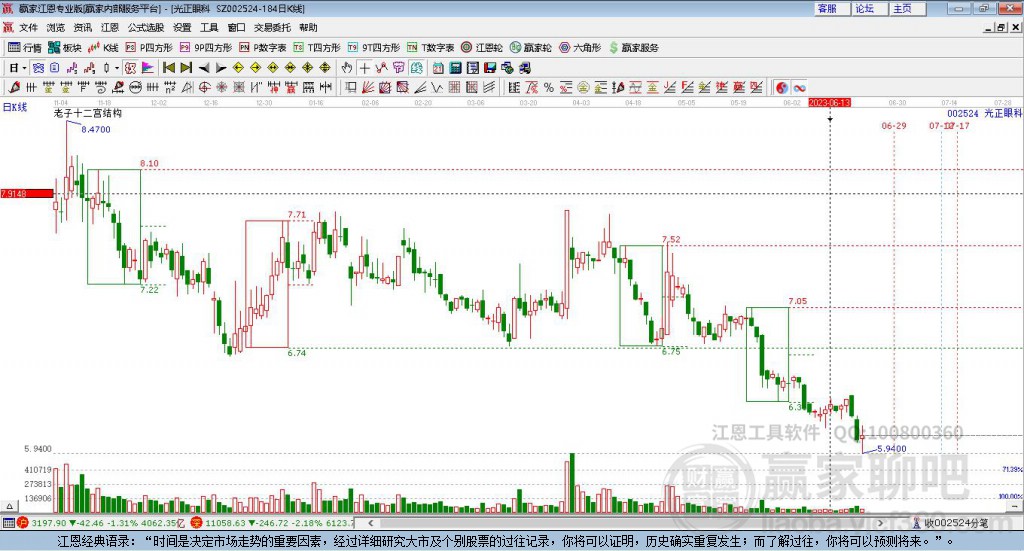Viewport: 1024px width, 551px height.
Task: Open 赢家服务 with the dollar icon
Action: click(x=633, y=48)
